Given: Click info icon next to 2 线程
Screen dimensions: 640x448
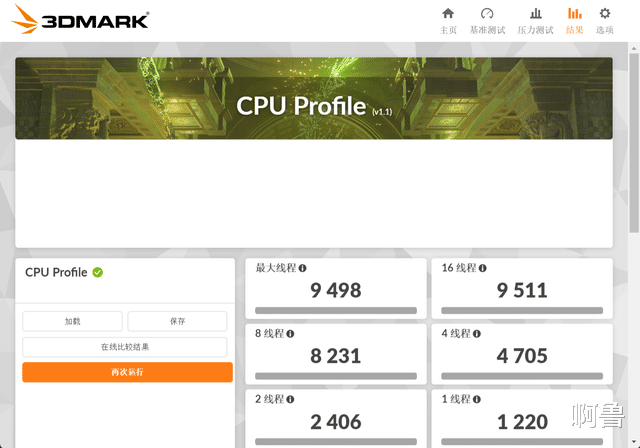Looking at the screenshot, I should pyautogui.click(x=290, y=399).
